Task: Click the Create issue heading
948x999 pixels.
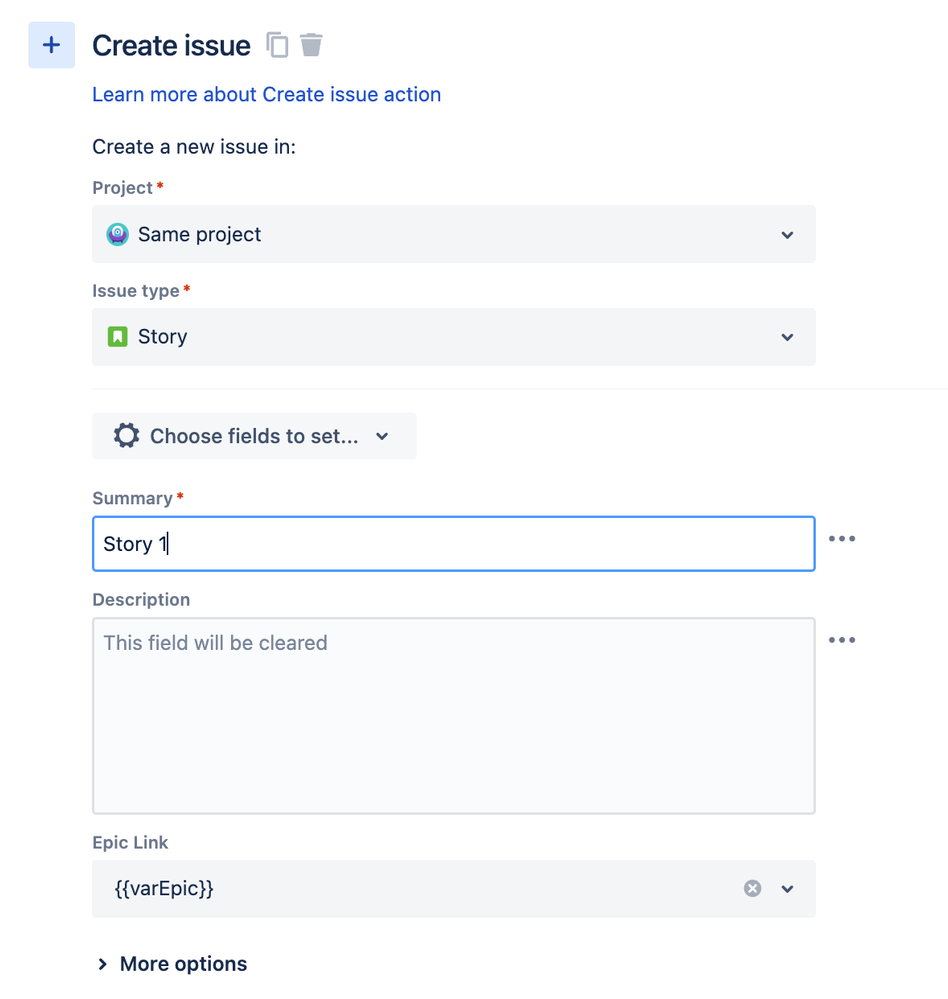Action: pyautogui.click(x=171, y=46)
